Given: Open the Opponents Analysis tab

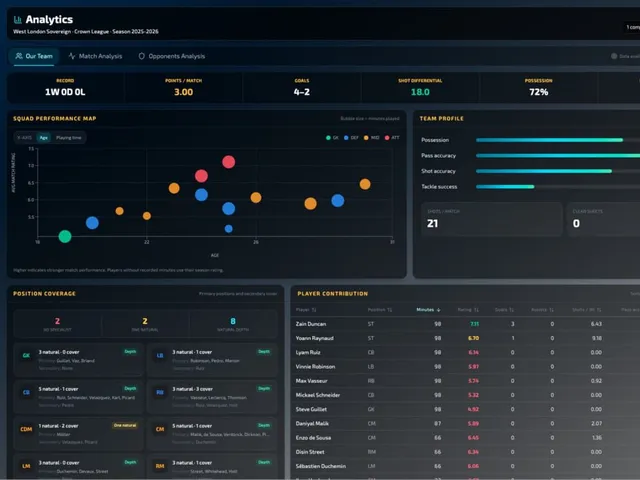Looking at the screenshot, I should 172,56.
